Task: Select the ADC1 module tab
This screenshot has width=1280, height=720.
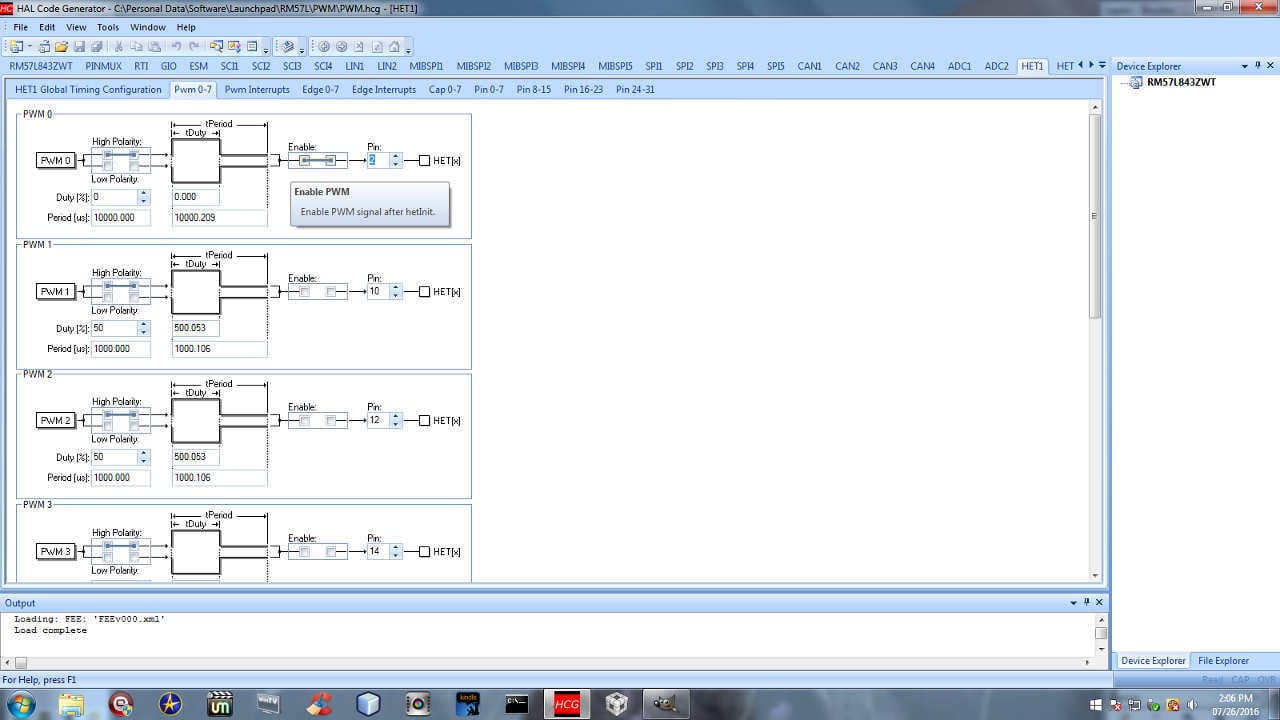Action: [x=959, y=66]
